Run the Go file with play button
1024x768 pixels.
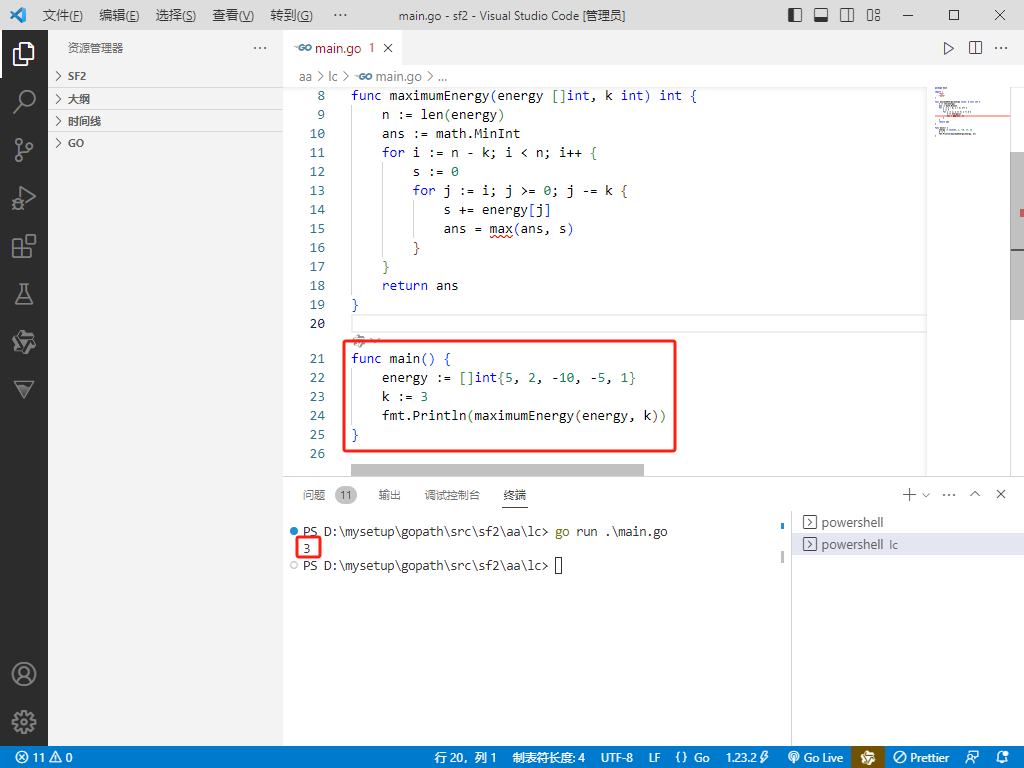coord(948,48)
